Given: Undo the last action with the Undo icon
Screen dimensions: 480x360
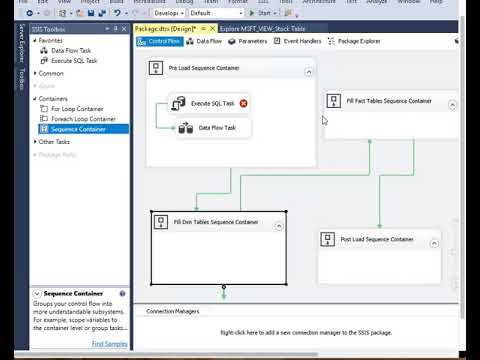Looking at the screenshot, I should (x=117, y=13).
